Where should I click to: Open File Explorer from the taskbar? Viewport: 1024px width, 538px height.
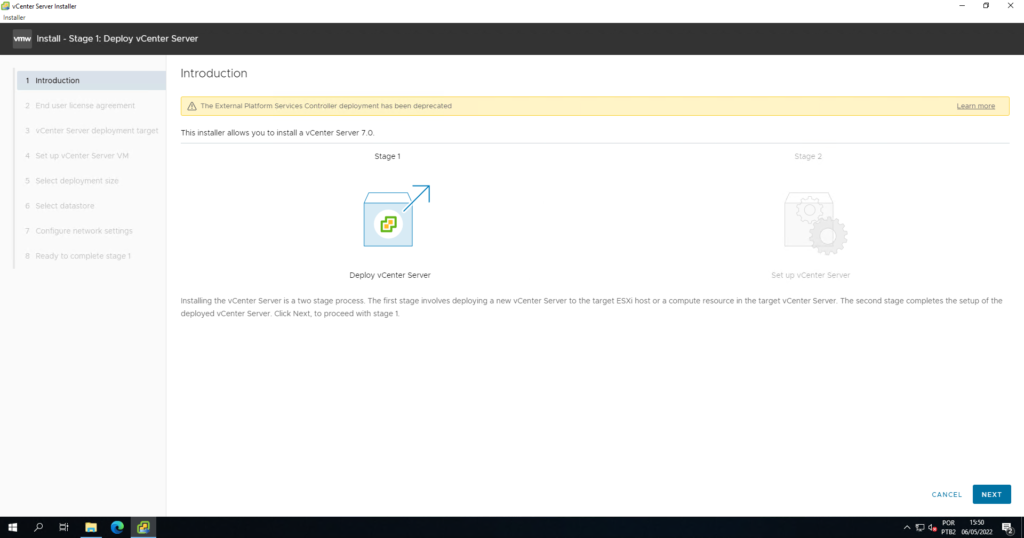coord(91,527)
